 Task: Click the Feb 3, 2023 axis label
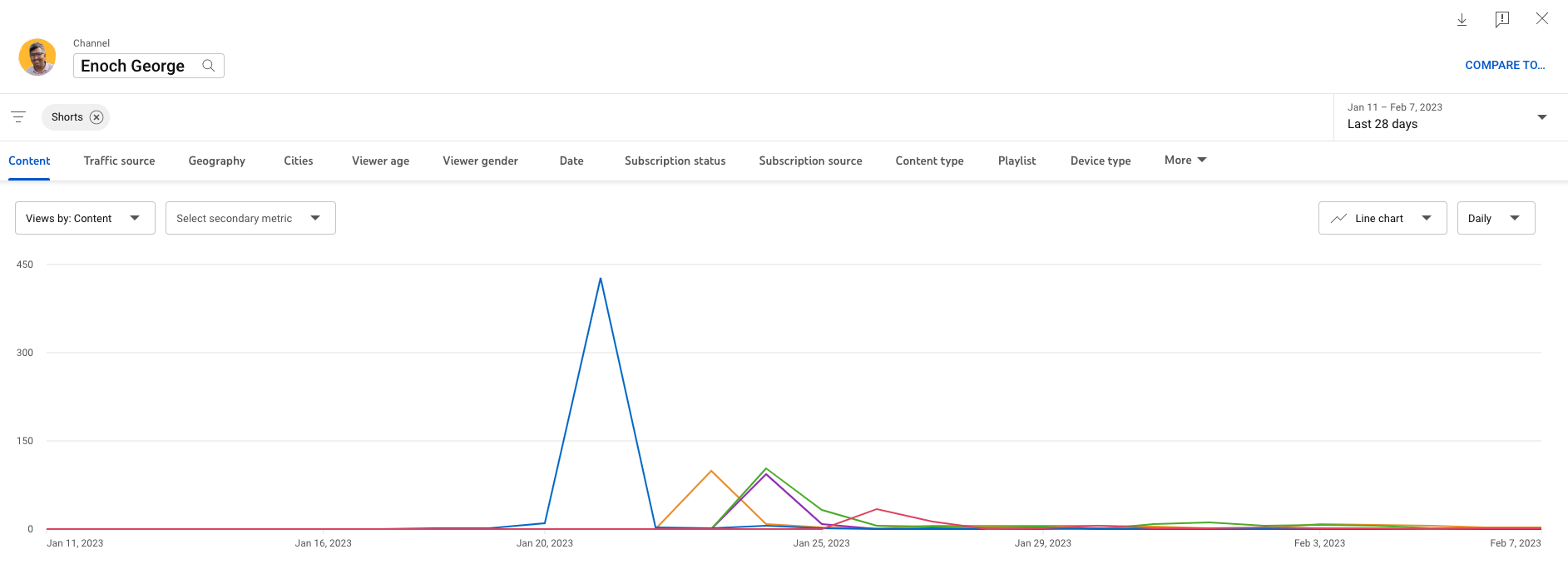click(1319, 543)
